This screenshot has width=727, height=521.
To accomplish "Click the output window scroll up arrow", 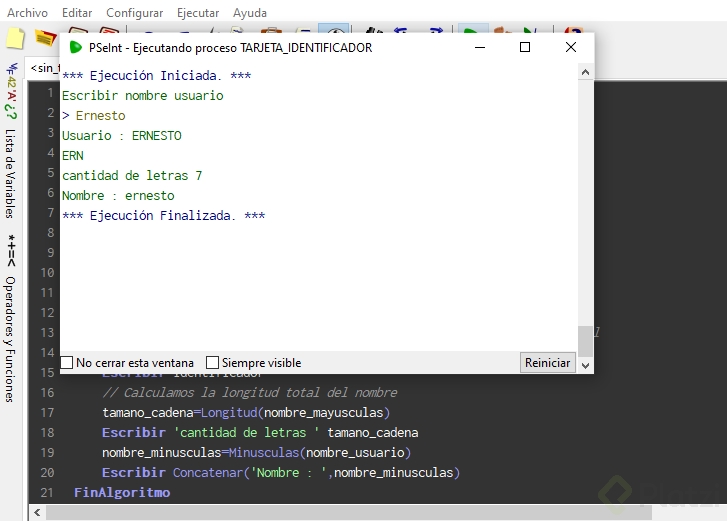I will point(585,72).
